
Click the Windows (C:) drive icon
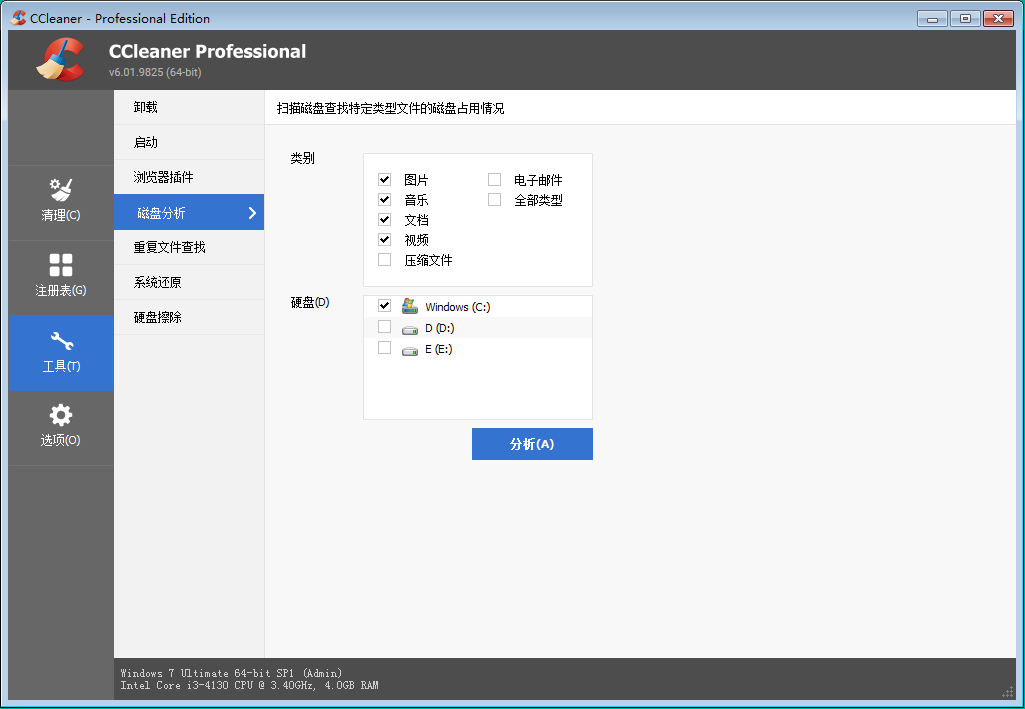pyautogui.click(x=409, y=306)
